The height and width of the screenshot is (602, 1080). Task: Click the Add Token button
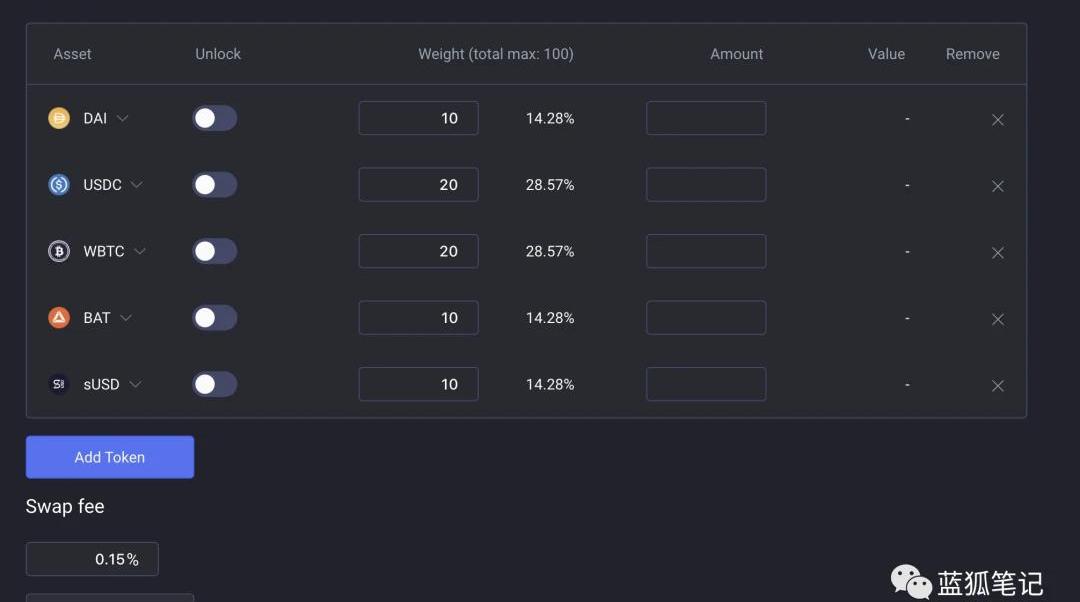pyautogui.click(x=110, y=457)
